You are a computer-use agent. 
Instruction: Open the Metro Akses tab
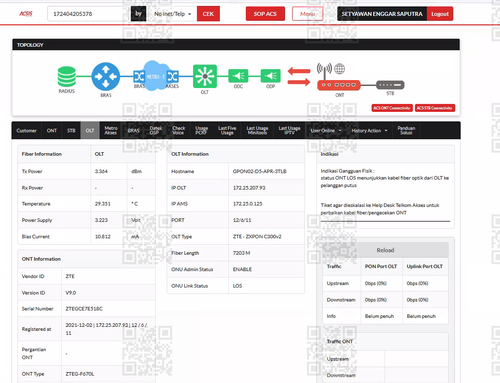(111, 130)
